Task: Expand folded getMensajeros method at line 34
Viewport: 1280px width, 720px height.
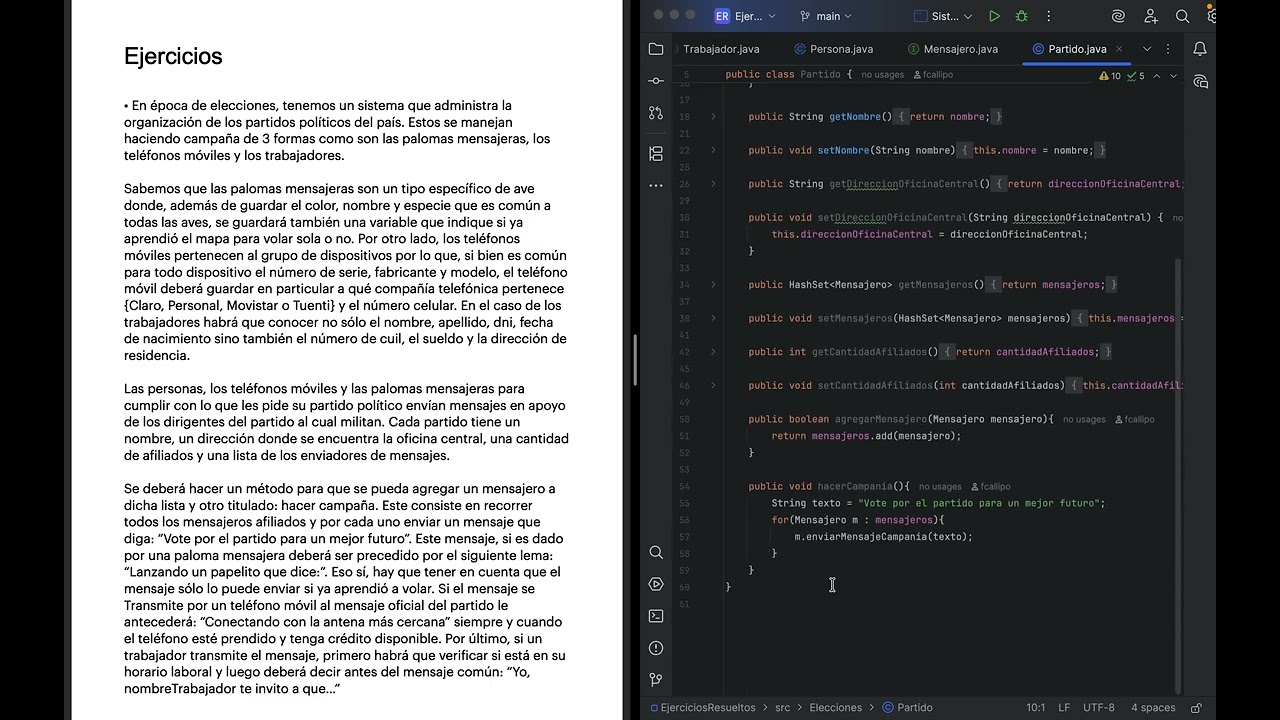Action: click(x=713, y=284)
